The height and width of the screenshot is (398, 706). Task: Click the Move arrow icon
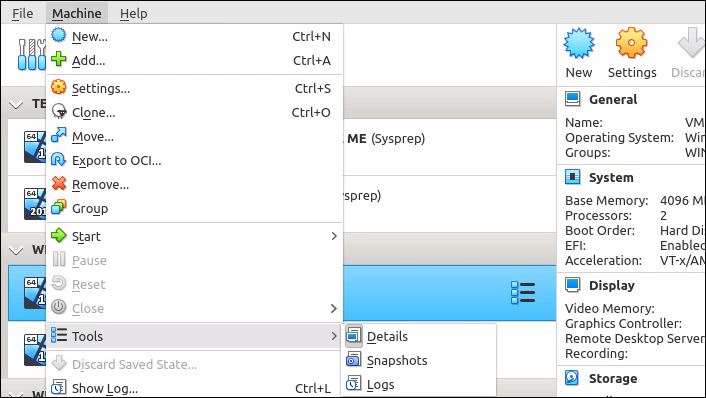click(59, 135)
